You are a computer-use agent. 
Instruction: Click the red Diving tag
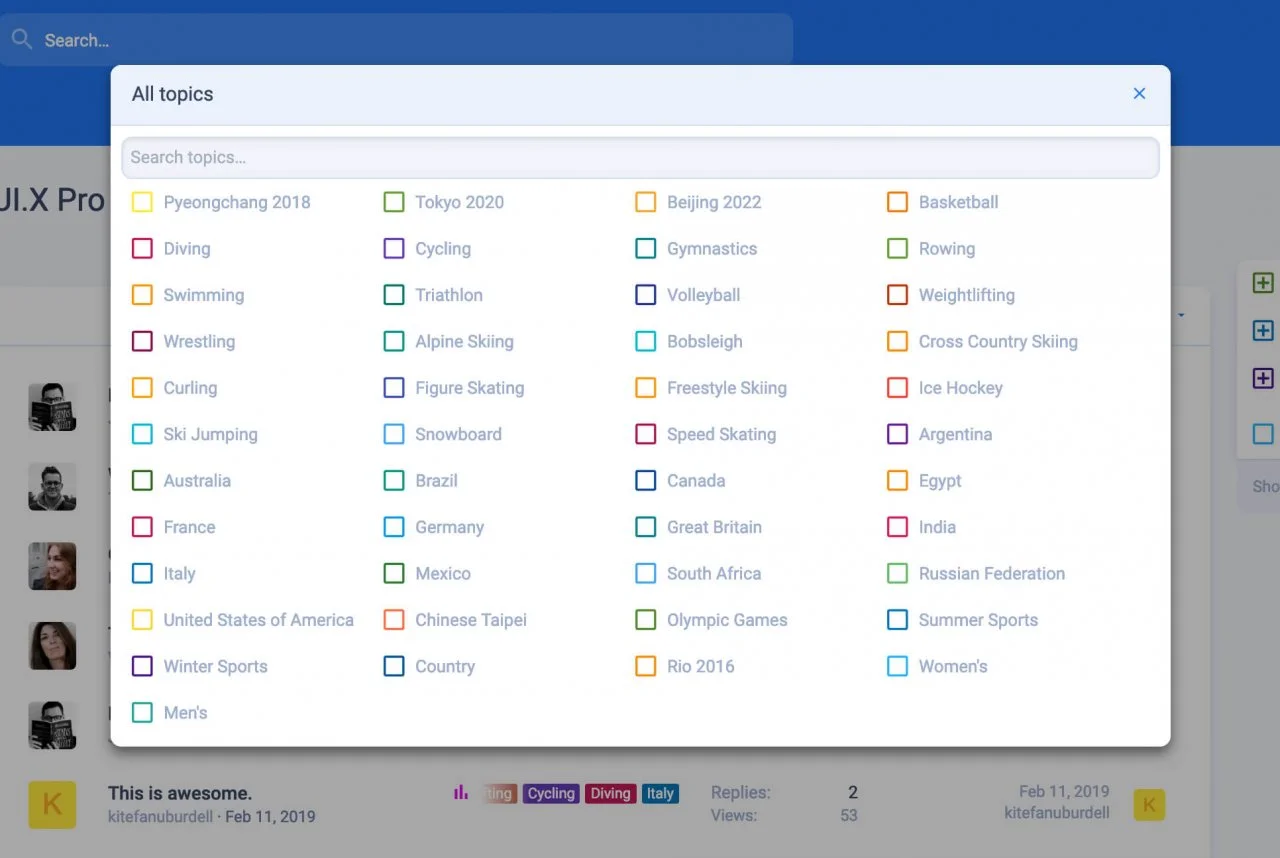click(x=610, y=794)
